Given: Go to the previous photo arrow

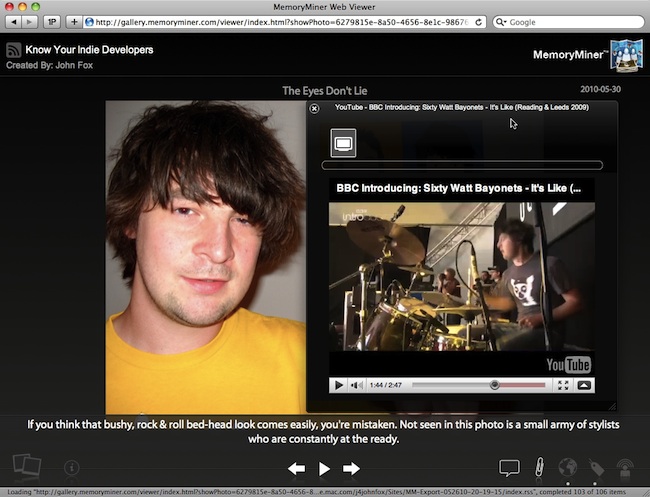Looking at the screenshot, I should point(297,468).
